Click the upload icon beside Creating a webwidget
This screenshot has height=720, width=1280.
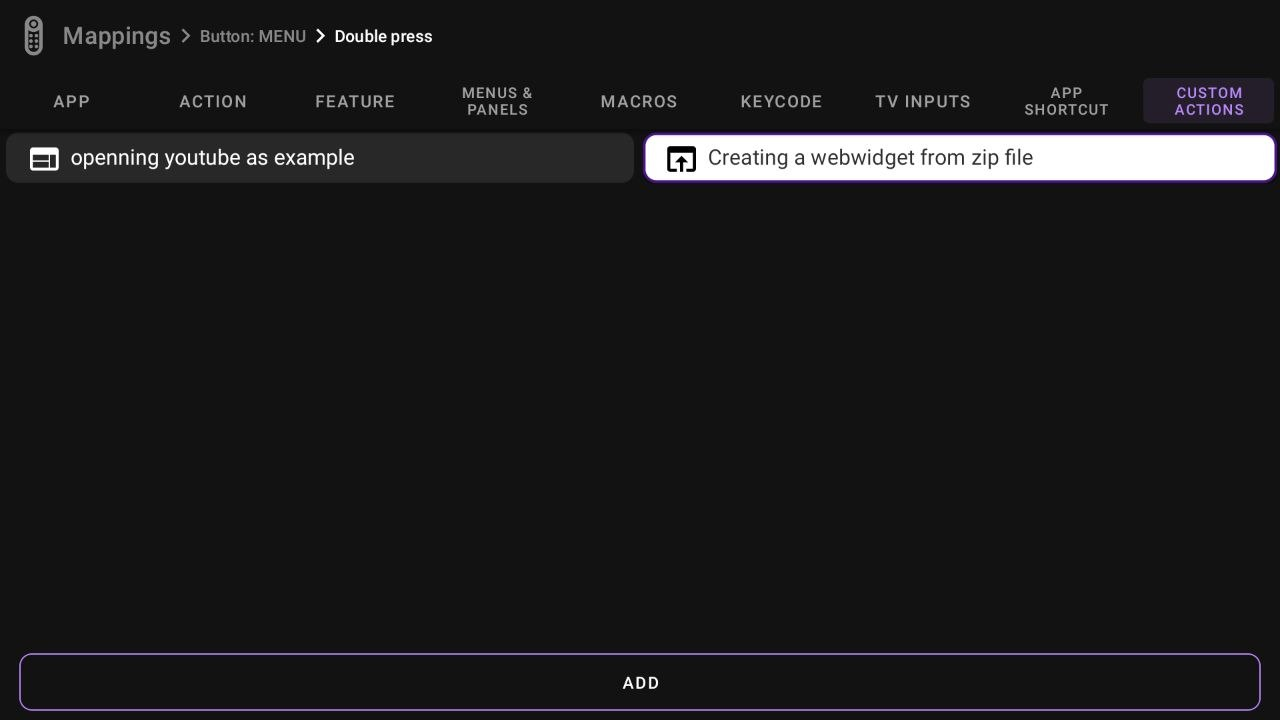[681, 158]
